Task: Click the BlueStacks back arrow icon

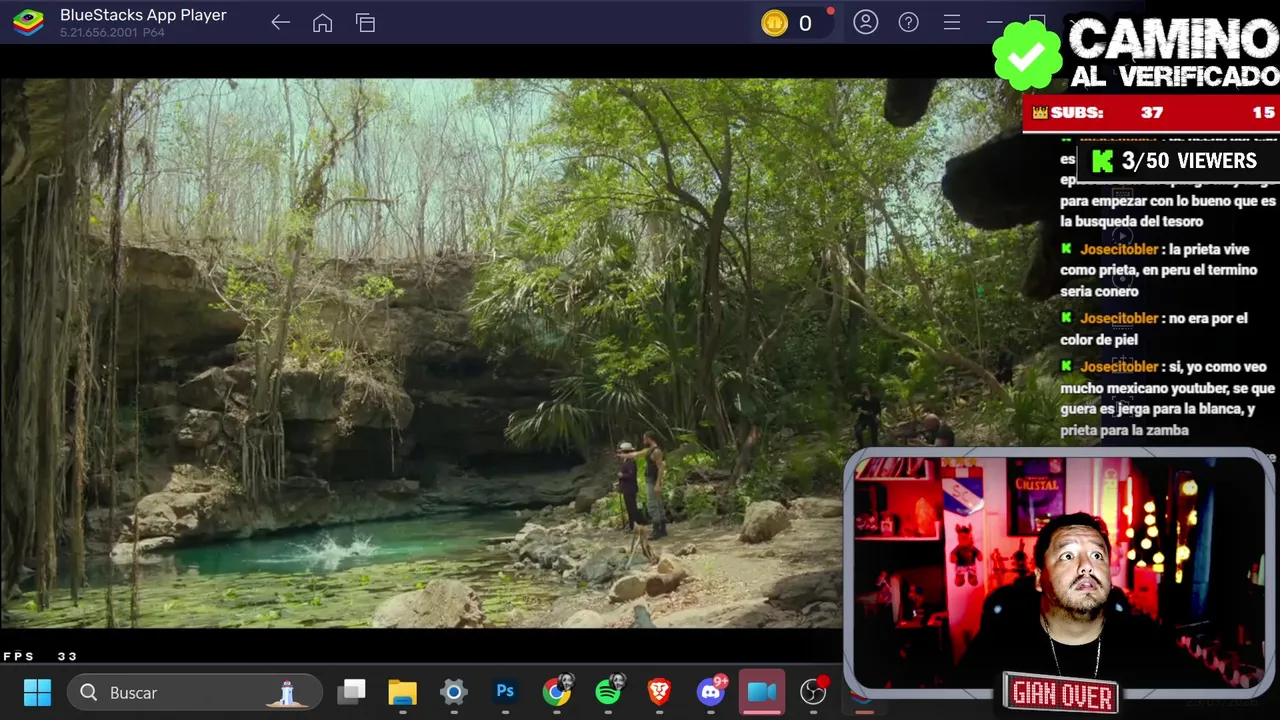Action: 280,23
